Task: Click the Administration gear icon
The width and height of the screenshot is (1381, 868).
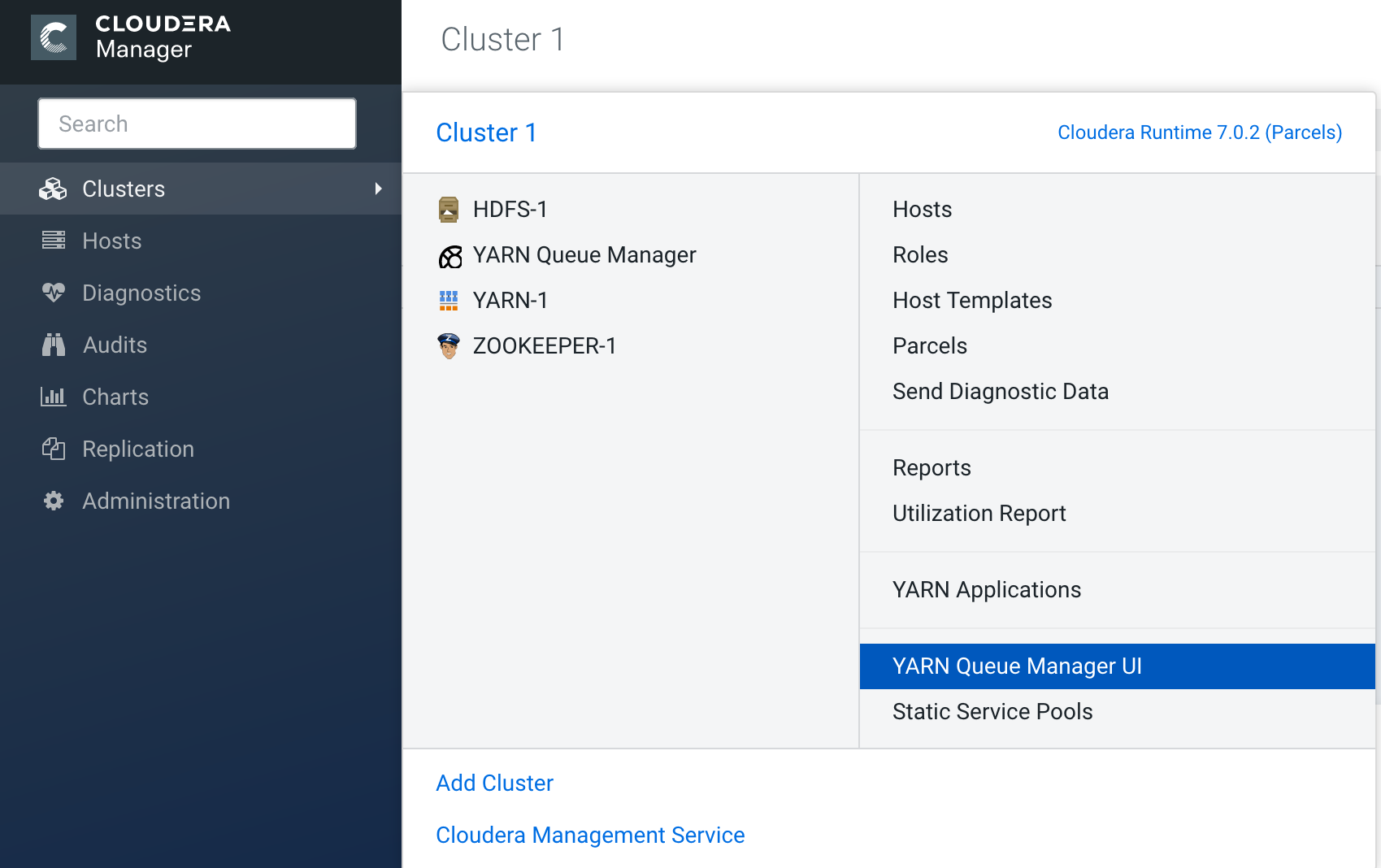Action: pyautogui.click(x=54, y=501)
